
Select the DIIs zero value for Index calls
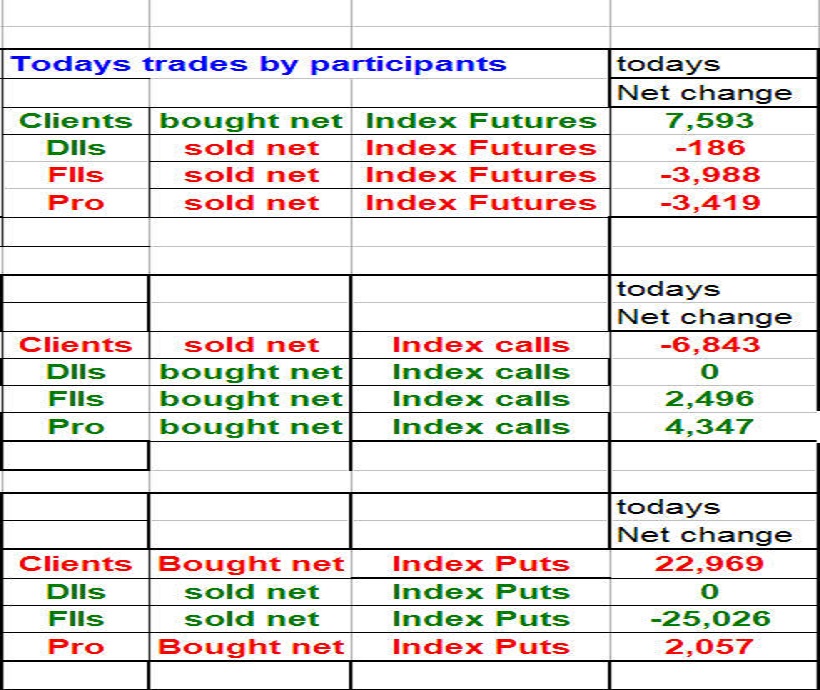tap(709, 372)
